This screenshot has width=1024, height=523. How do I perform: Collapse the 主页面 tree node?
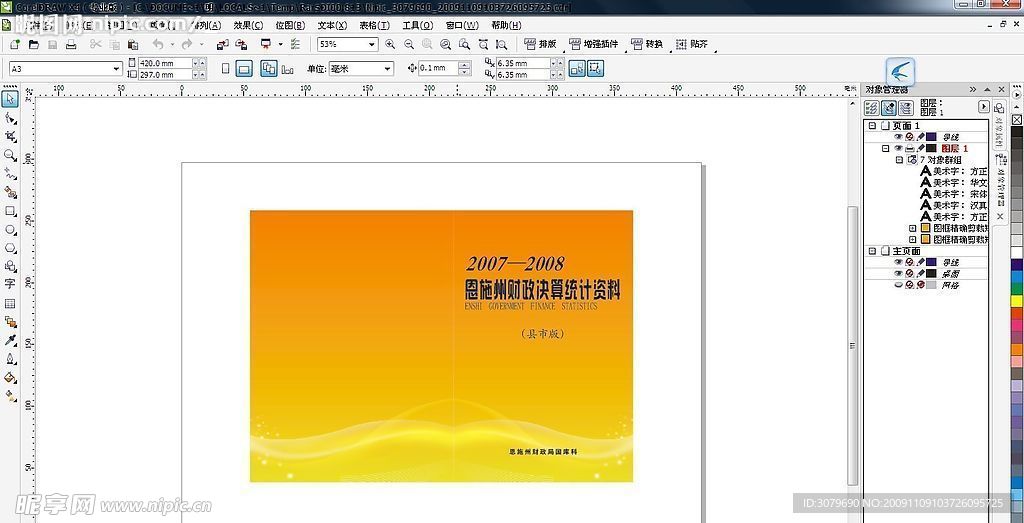(872, 251)
